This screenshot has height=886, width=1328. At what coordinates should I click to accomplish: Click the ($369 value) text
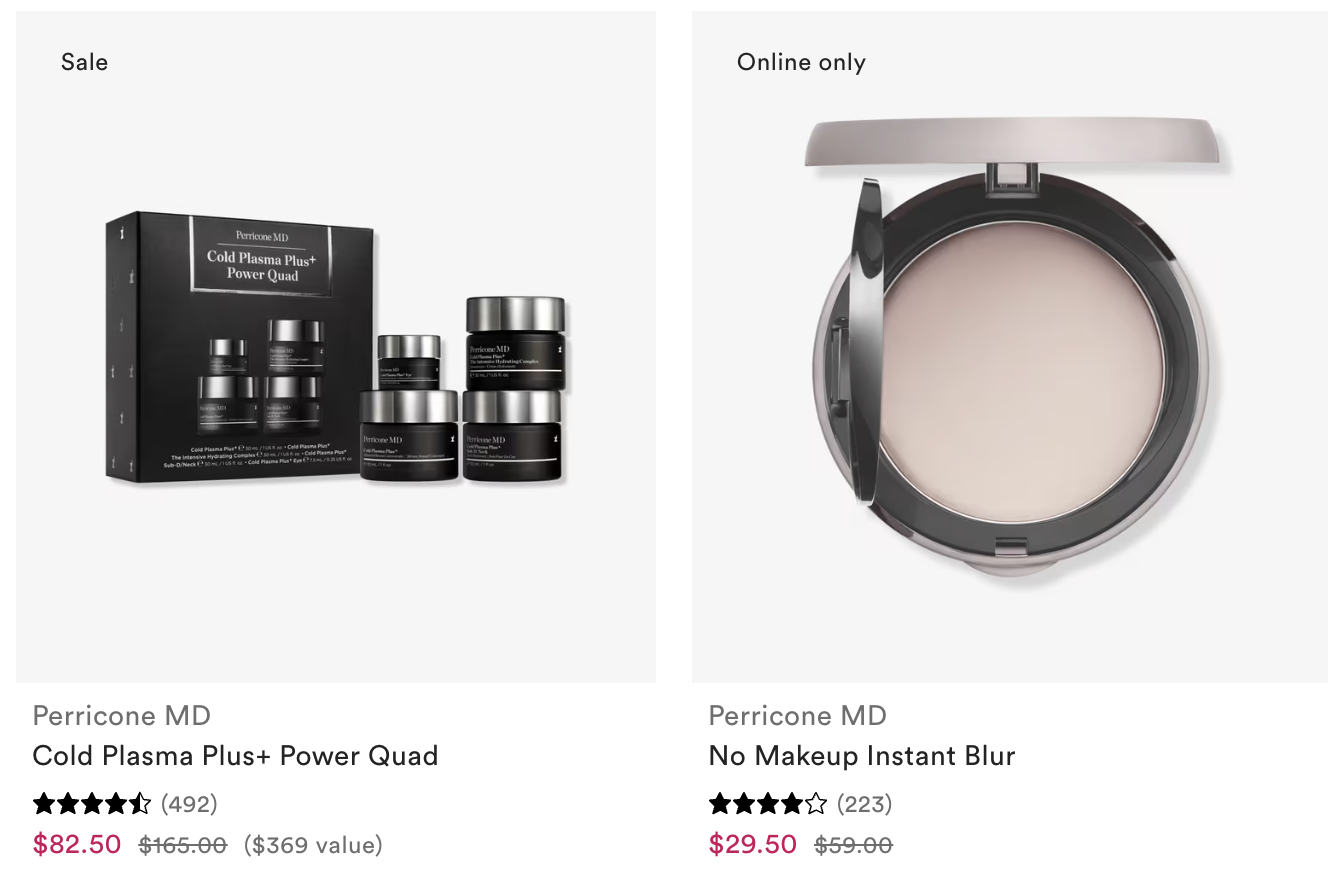tap(313, 845)
